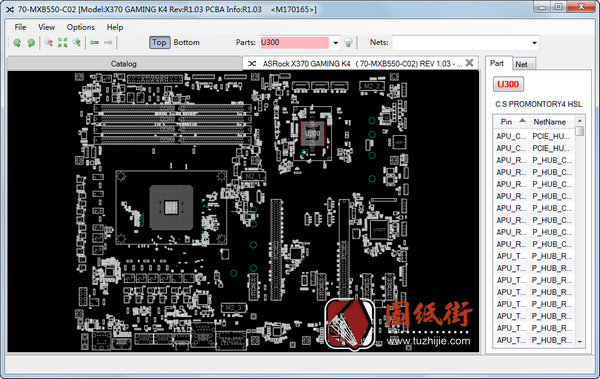Select the highlighted U300 chip on the board
The image size is (600, 379).
[x=312, y=134]
